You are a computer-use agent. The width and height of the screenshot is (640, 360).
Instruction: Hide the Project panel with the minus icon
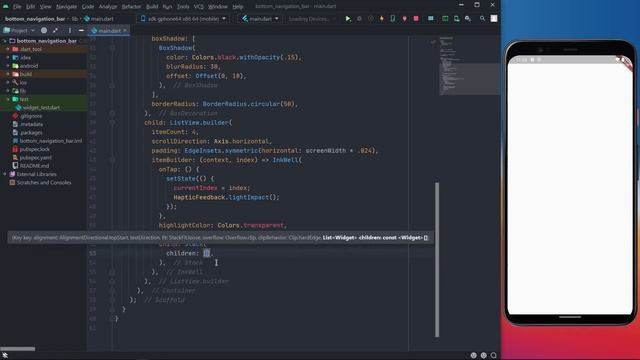[x=81, y=31]
